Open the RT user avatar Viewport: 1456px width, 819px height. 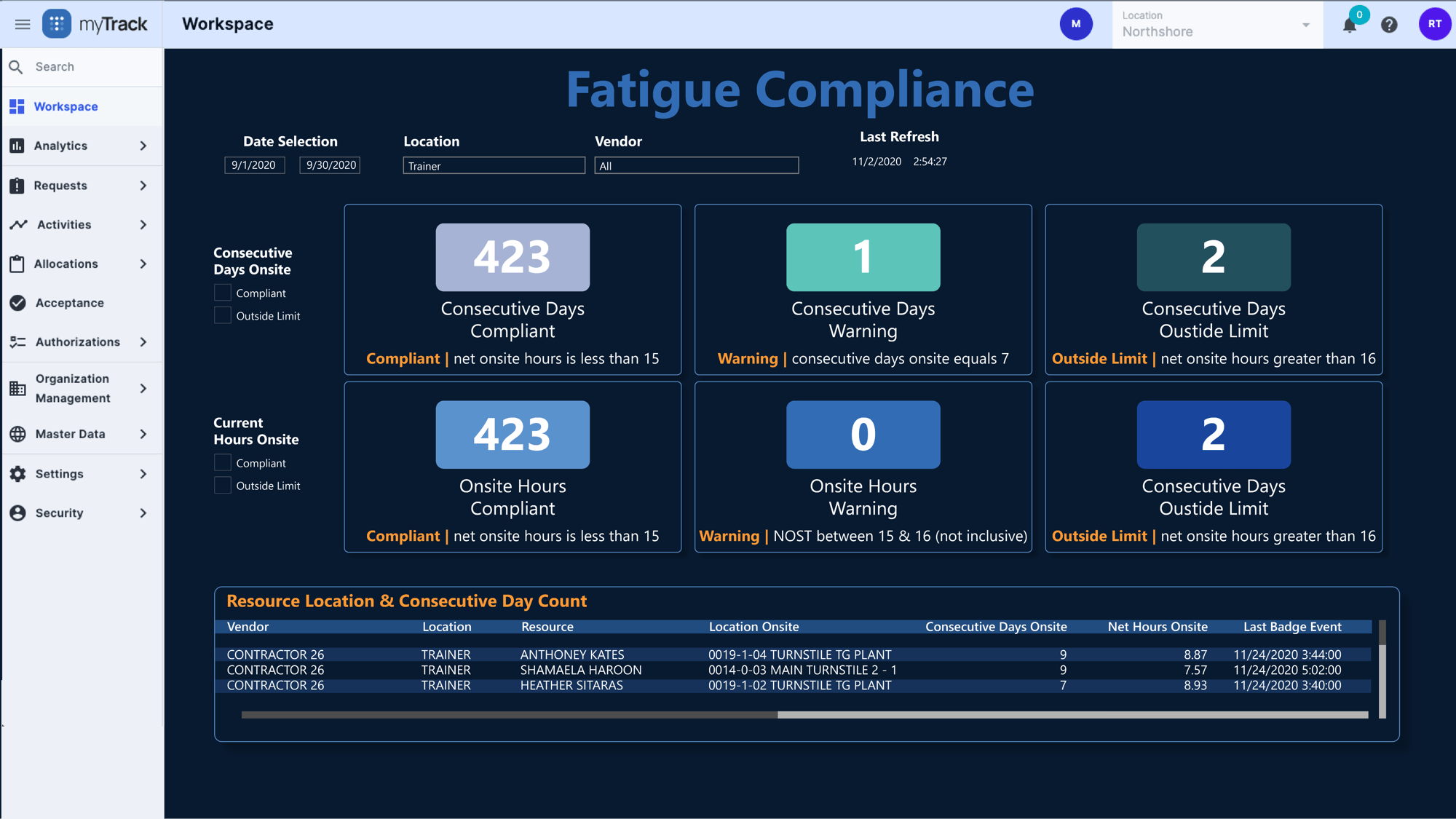point(1435,24)
